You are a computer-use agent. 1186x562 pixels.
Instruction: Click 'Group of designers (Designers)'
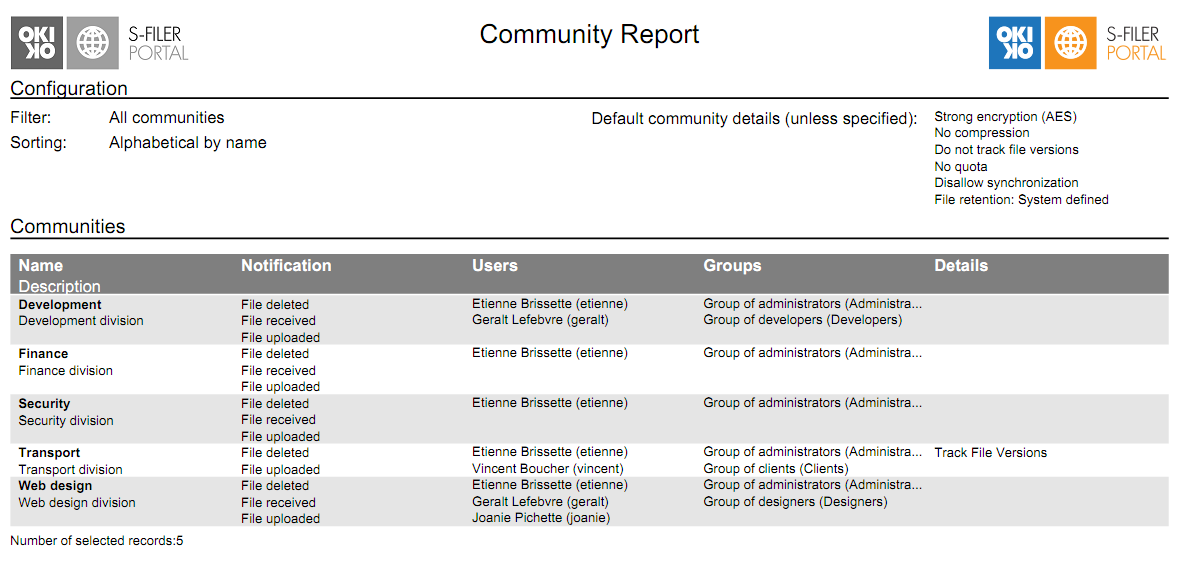(x=795, y=501)
